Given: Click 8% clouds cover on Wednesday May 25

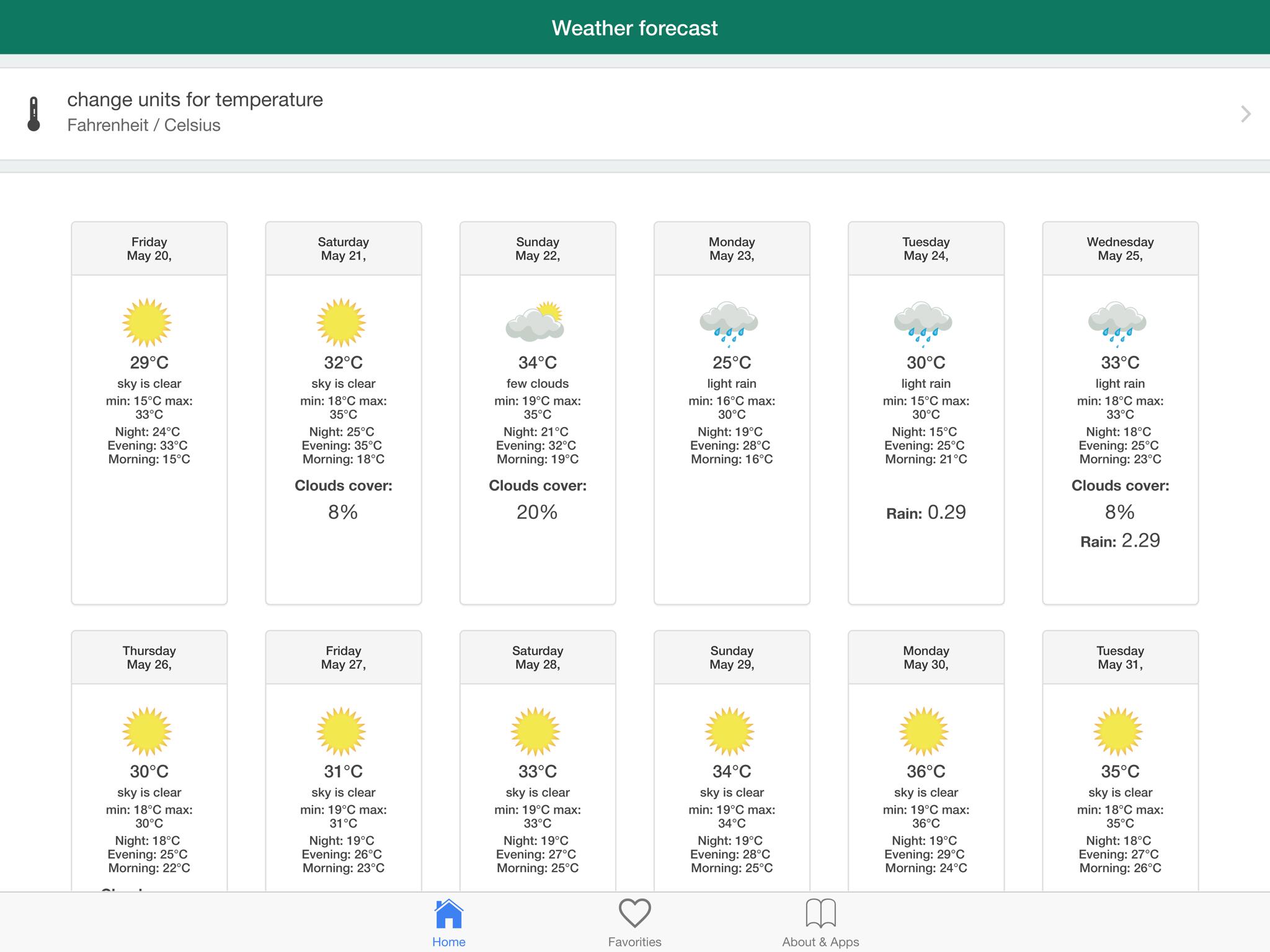Looking at the screenshot, I should coord(1120,512).
